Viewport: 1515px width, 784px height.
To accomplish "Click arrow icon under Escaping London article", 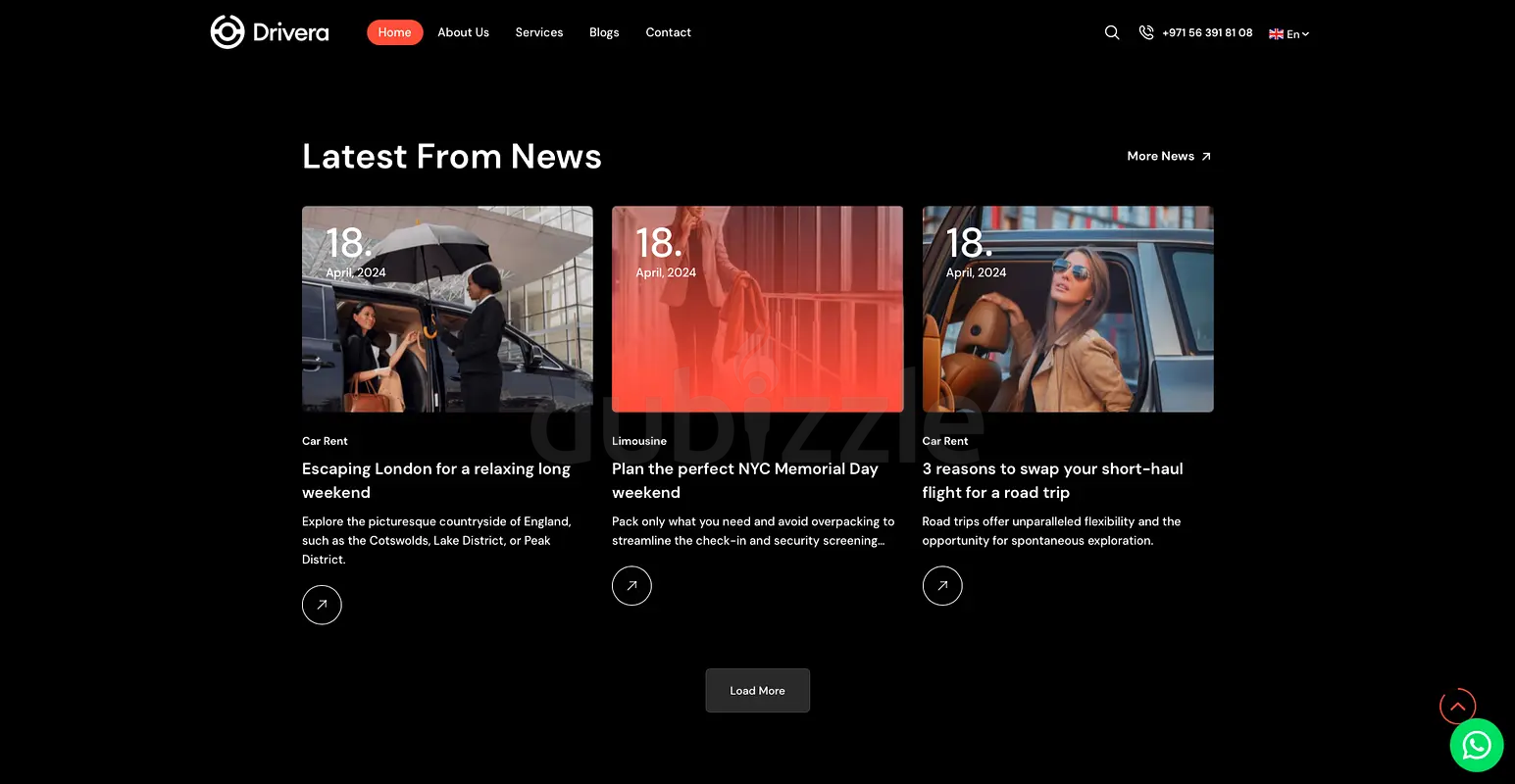I will 322,605.
